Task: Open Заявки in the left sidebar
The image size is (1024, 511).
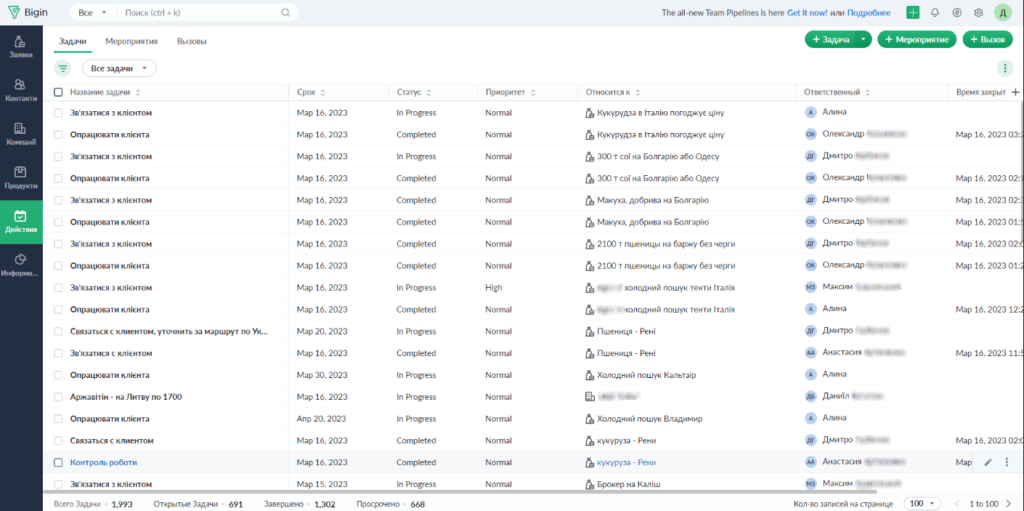Action: pyautogui.click(x=21, y=46)
